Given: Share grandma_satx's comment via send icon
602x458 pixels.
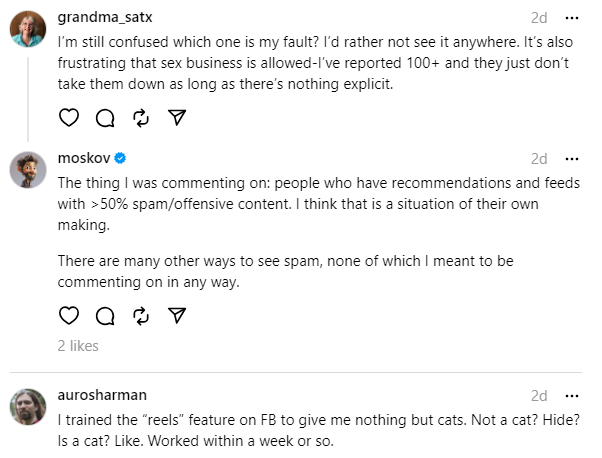Looking at the screenshot, I should (177, 118).
